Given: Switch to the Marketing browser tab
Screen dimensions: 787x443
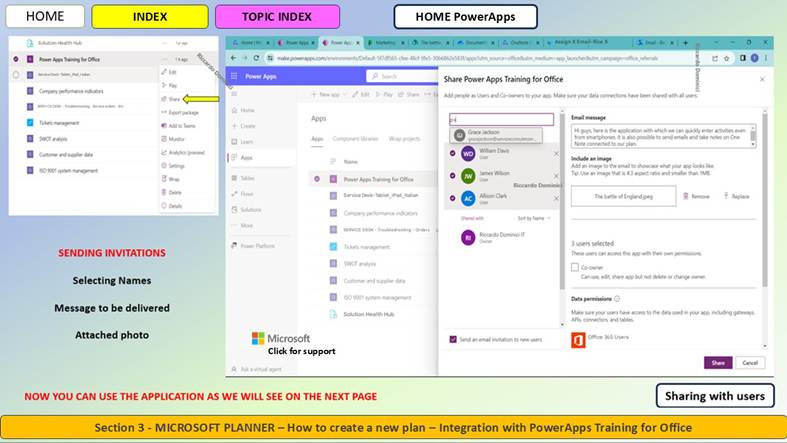Looking at the screenshot, I should pos(384,43).
